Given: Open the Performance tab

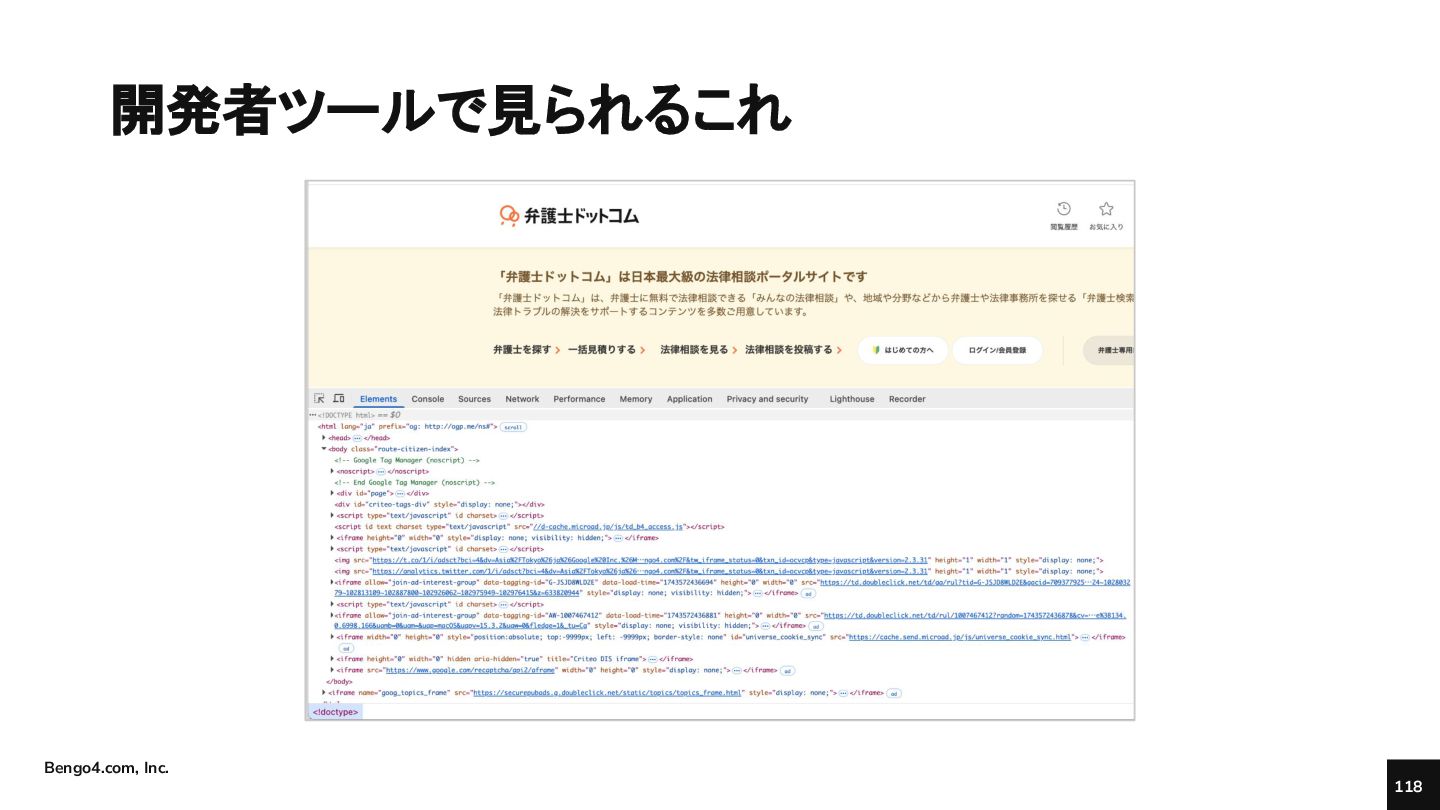Looking at the screenshot, I should pyautogui.click(x=579, y=399).
